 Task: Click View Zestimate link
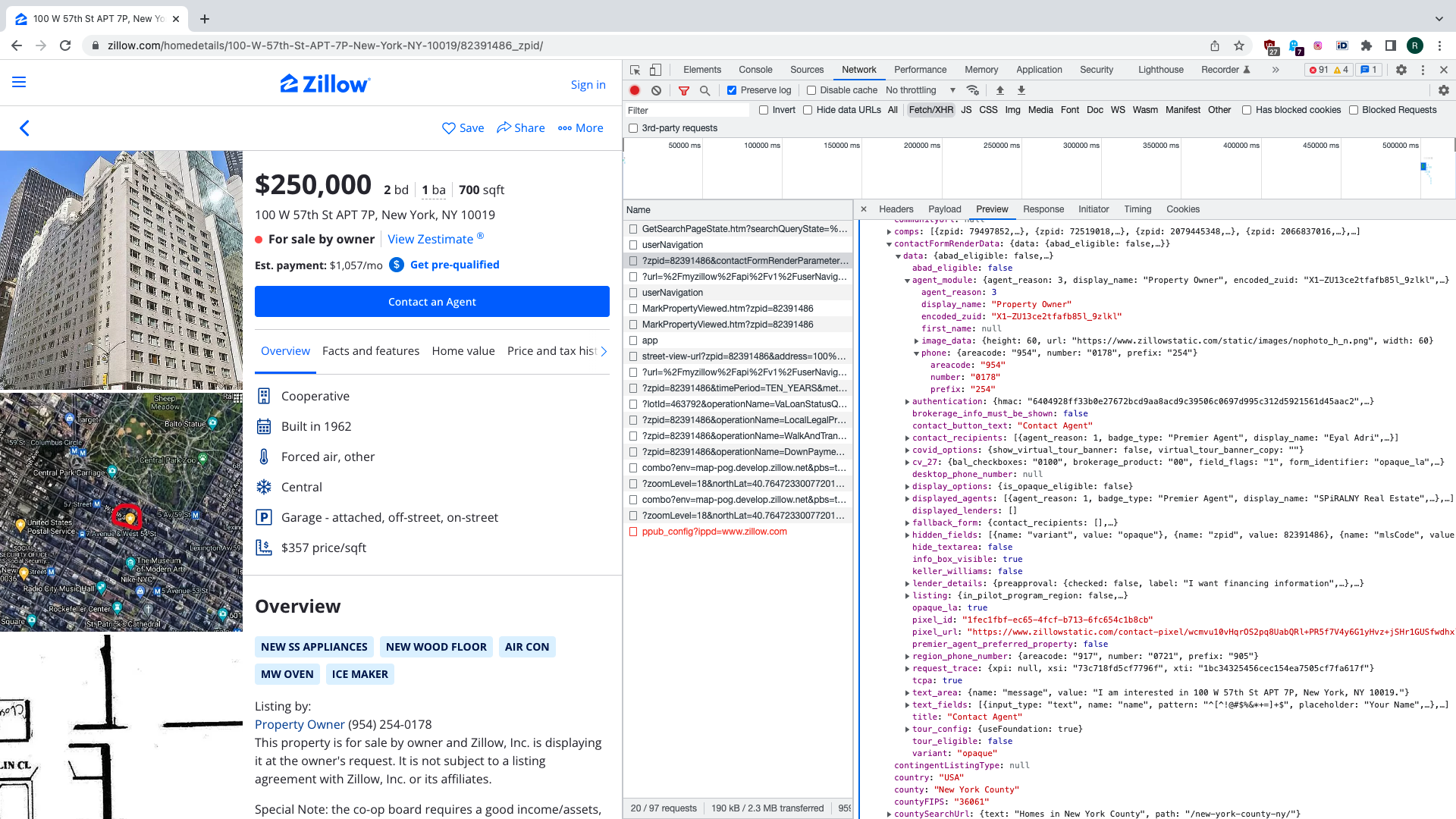tap(435, 239)
